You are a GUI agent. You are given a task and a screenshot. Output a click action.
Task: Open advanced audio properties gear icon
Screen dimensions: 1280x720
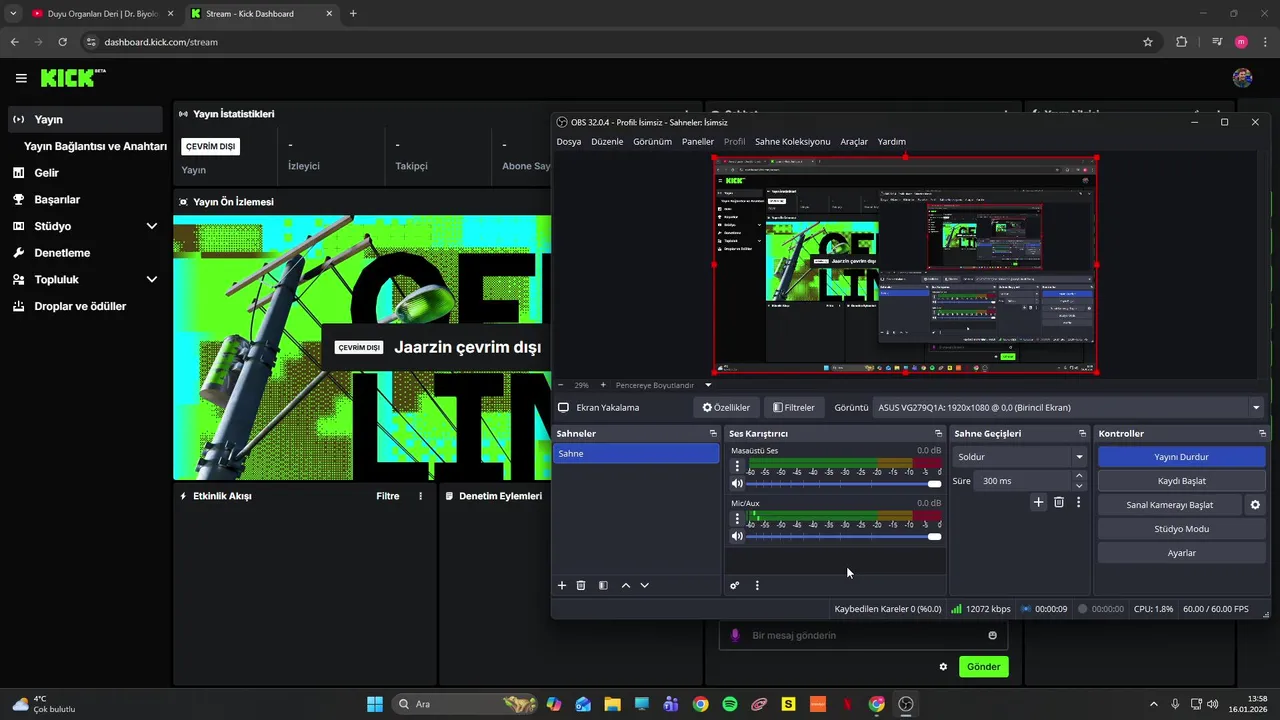point(734,585)
